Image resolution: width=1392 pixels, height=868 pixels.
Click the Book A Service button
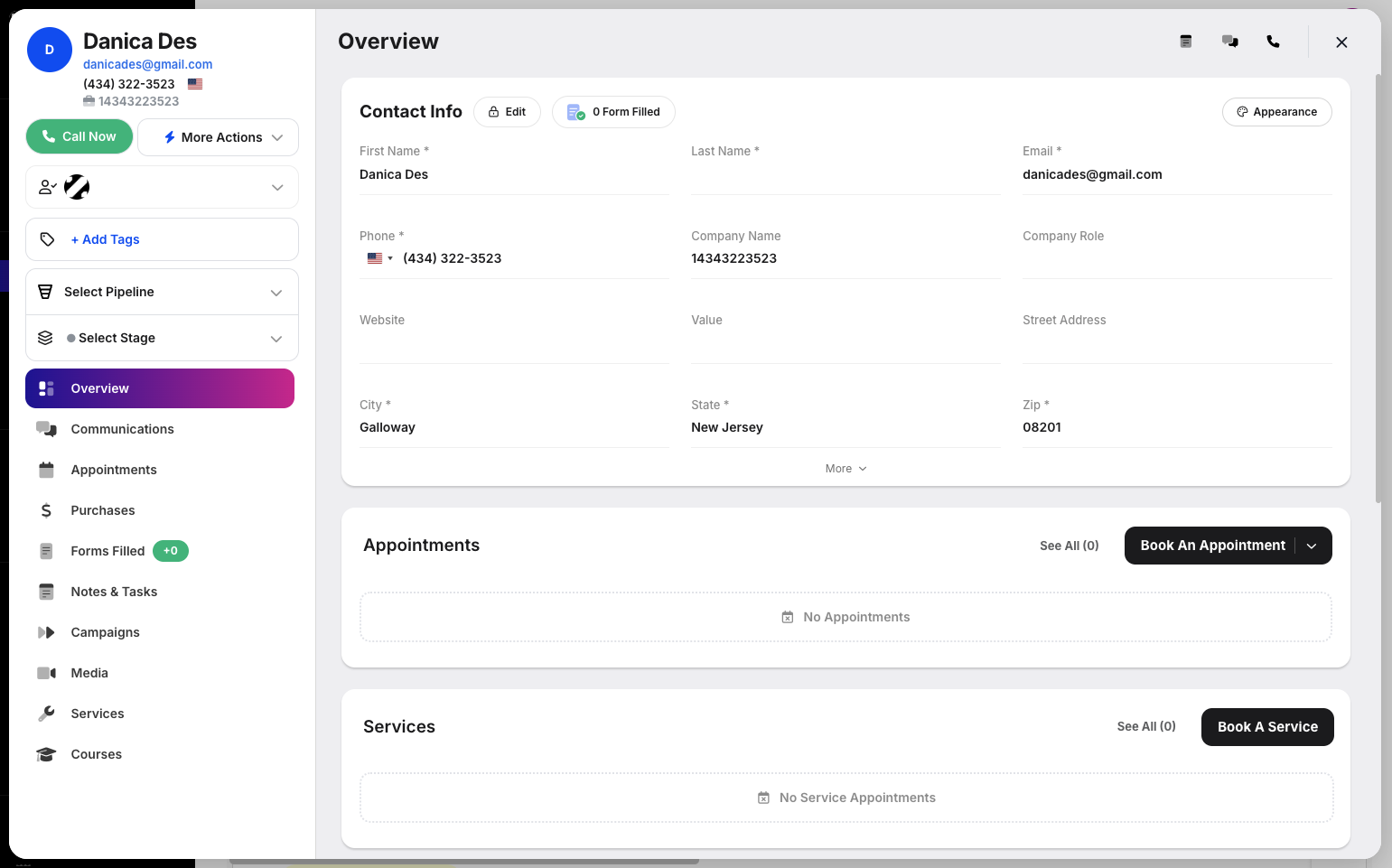click(1267, 727)
